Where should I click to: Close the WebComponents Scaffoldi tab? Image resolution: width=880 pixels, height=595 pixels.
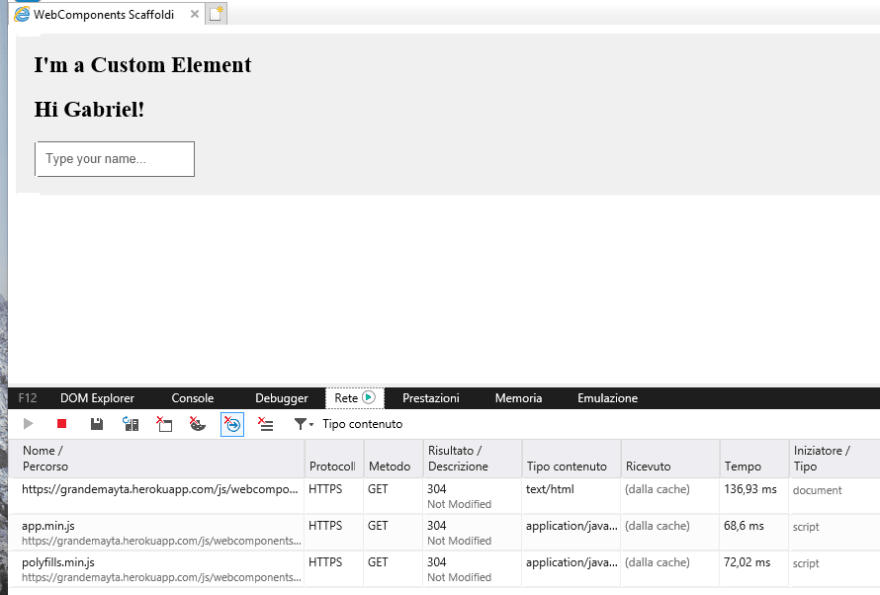click(x=194, y=15)
